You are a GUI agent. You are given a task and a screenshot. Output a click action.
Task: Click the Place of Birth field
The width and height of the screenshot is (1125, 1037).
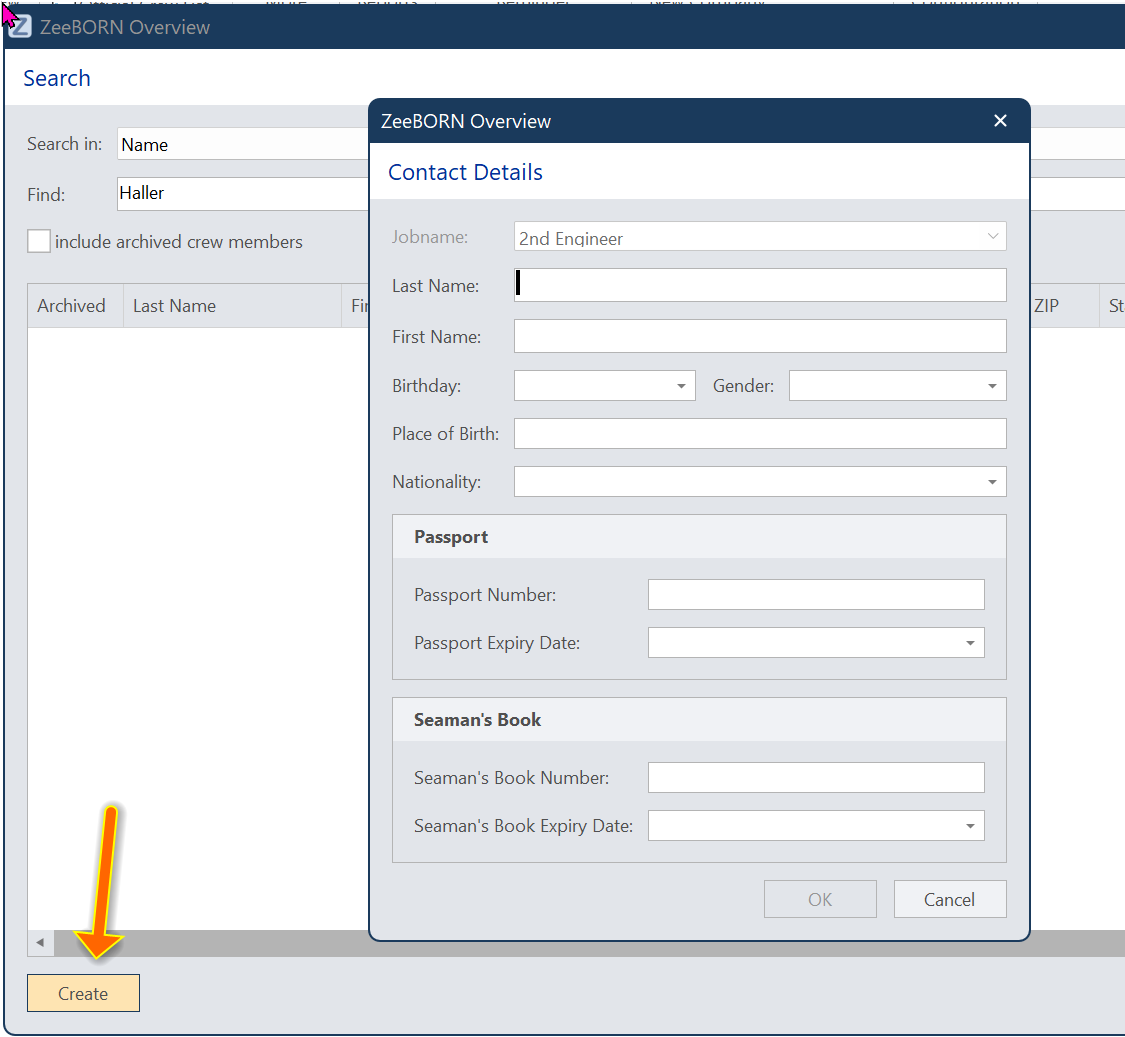(760, 433)
